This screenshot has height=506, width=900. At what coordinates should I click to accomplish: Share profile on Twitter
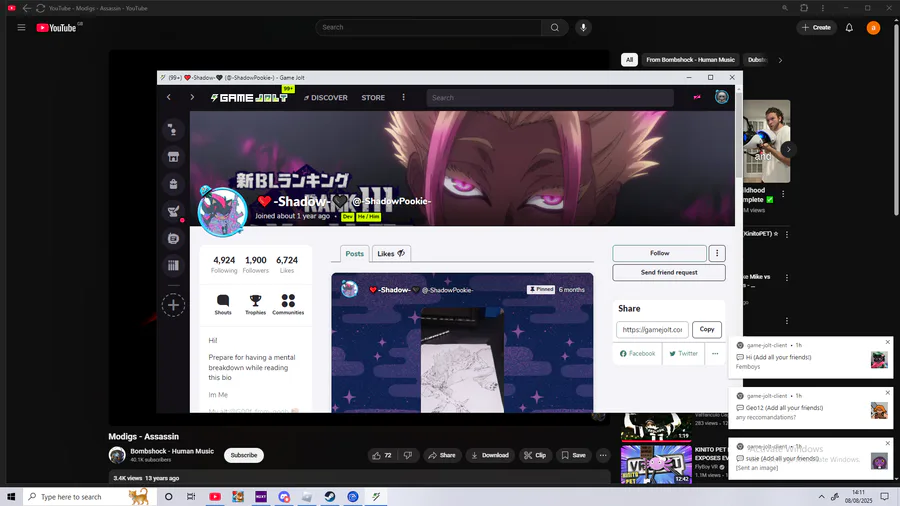point(683,353)
